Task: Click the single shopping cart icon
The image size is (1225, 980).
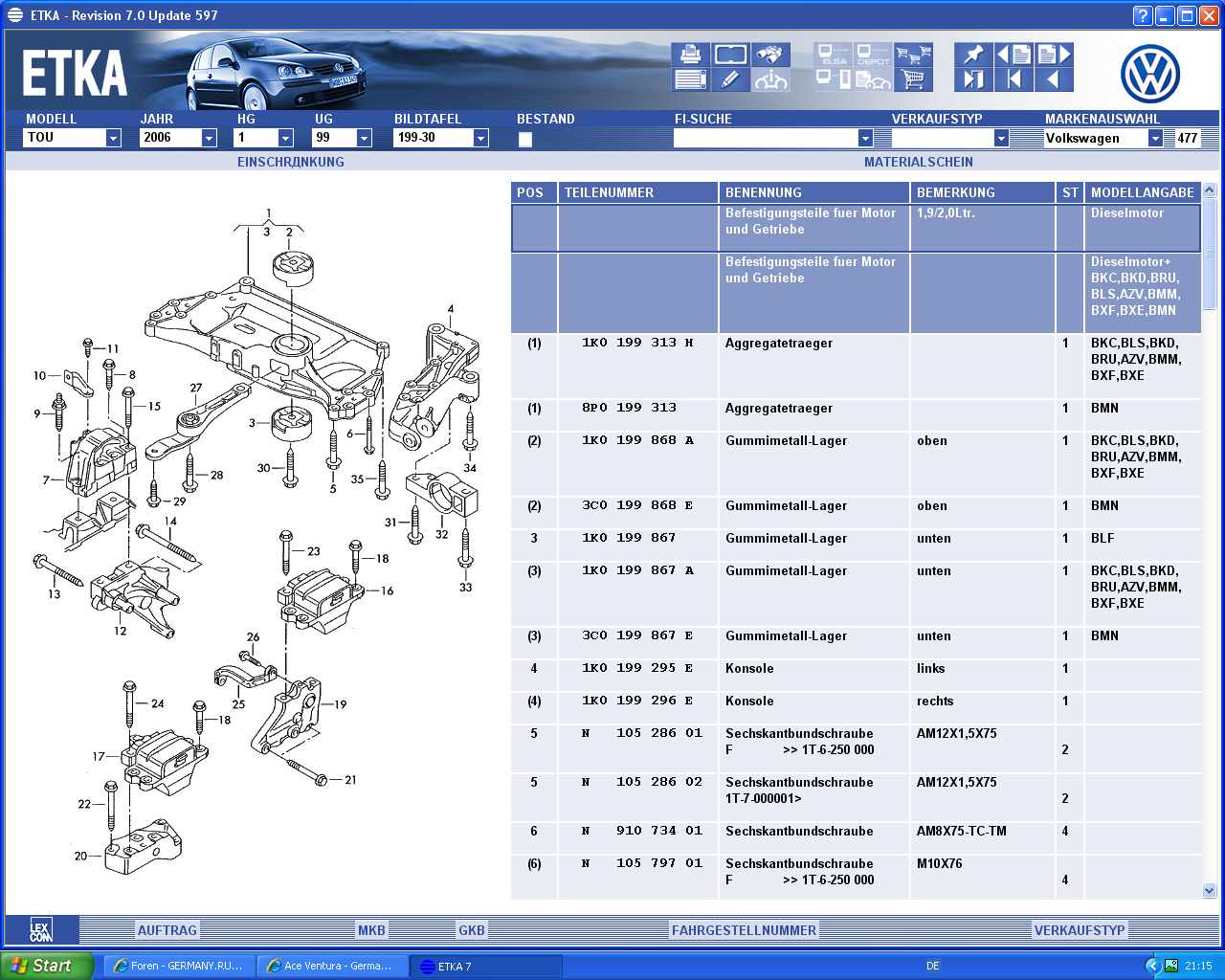Action: tap(913, 80)
